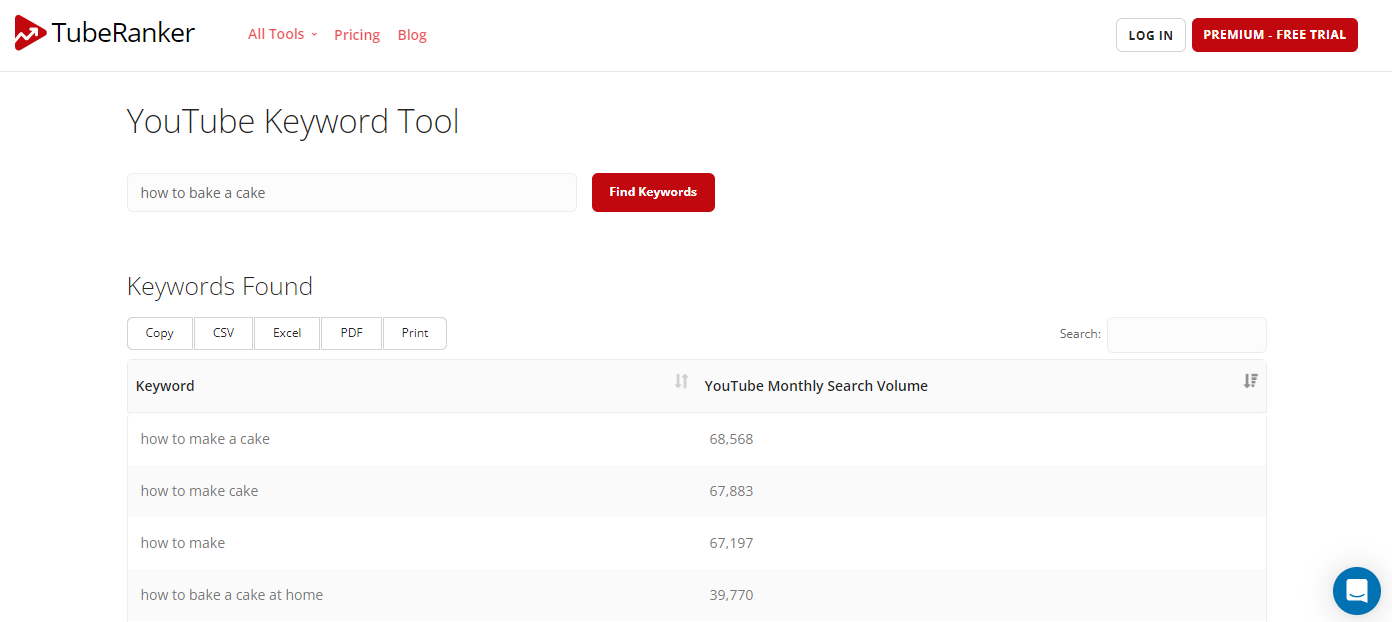
Task: Copy the keywords table
Action: (160, 333)
